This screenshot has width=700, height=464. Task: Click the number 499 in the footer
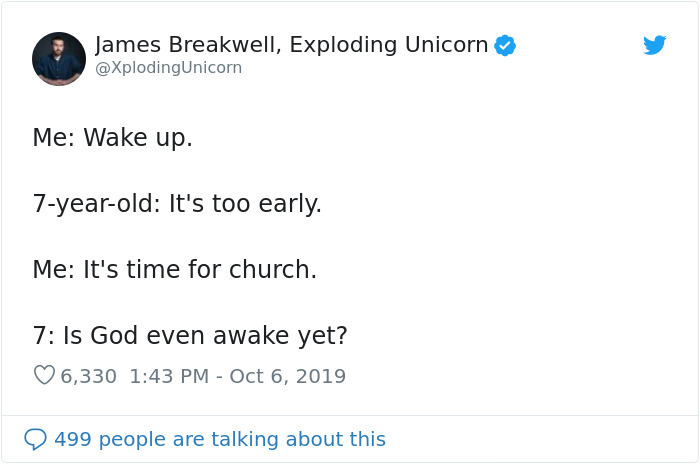click(73, 439)
